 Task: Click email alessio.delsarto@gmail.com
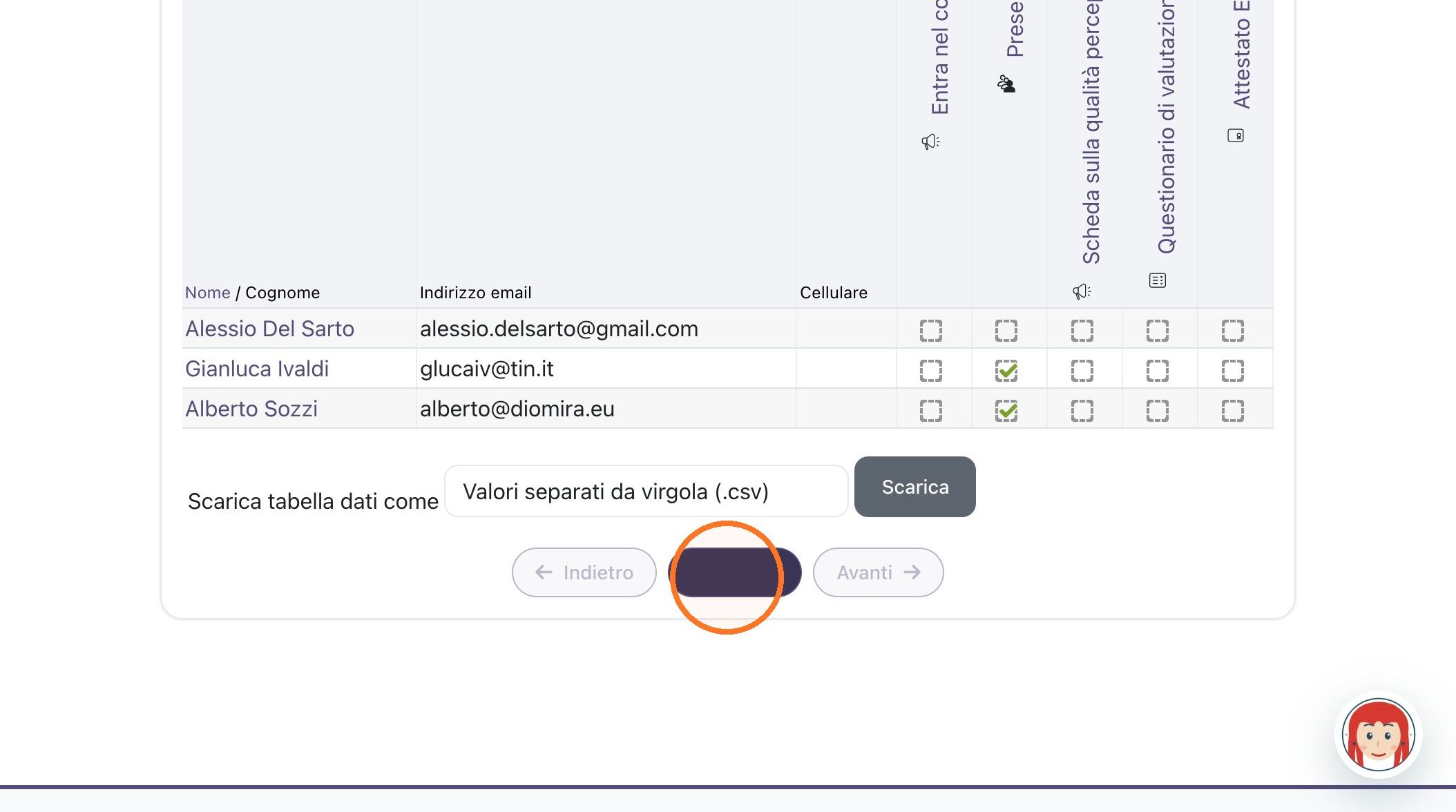coord(559,329)
